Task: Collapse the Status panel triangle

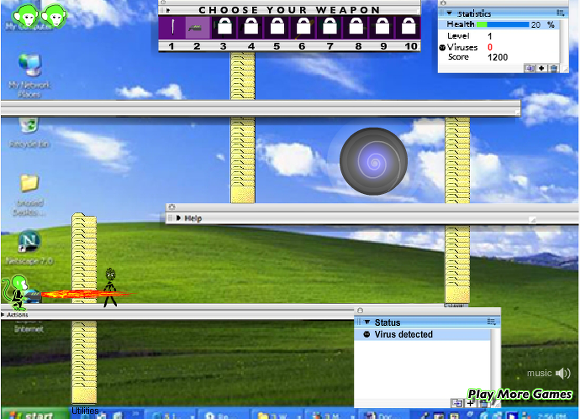Action: coord(367,322)
